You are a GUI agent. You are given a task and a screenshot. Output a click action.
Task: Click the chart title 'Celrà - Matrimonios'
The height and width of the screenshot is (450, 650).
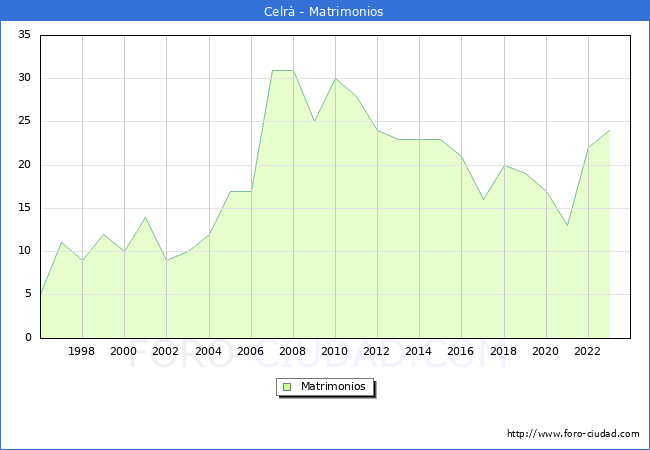tap(323, 11)
